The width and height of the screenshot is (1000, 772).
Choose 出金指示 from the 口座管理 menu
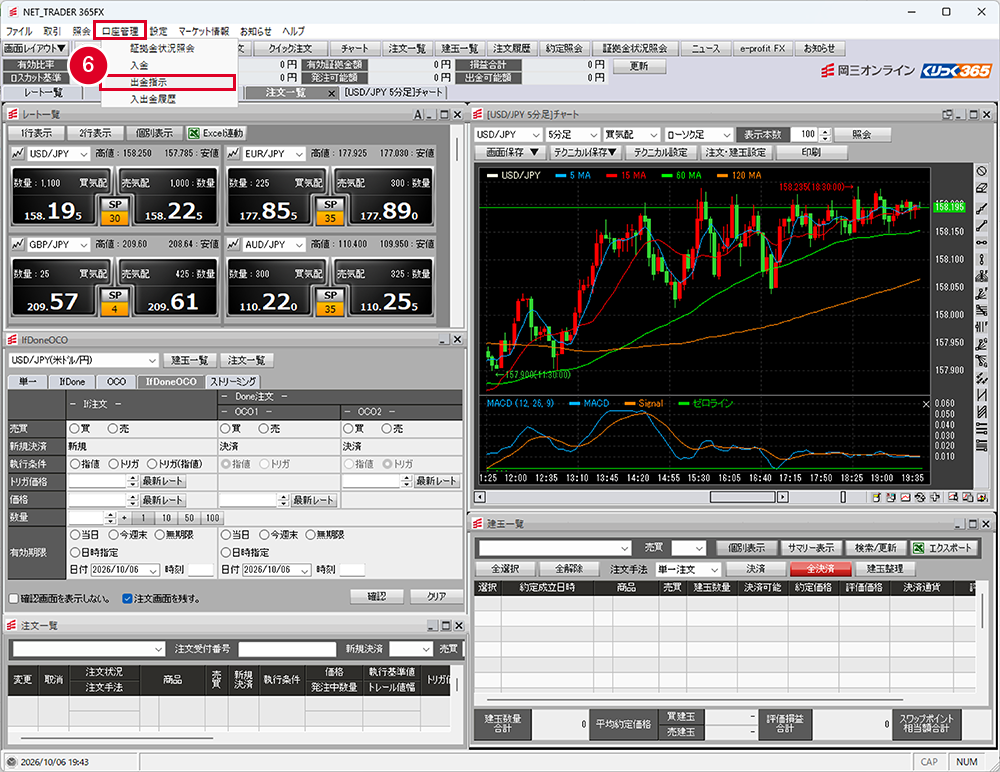168,82
